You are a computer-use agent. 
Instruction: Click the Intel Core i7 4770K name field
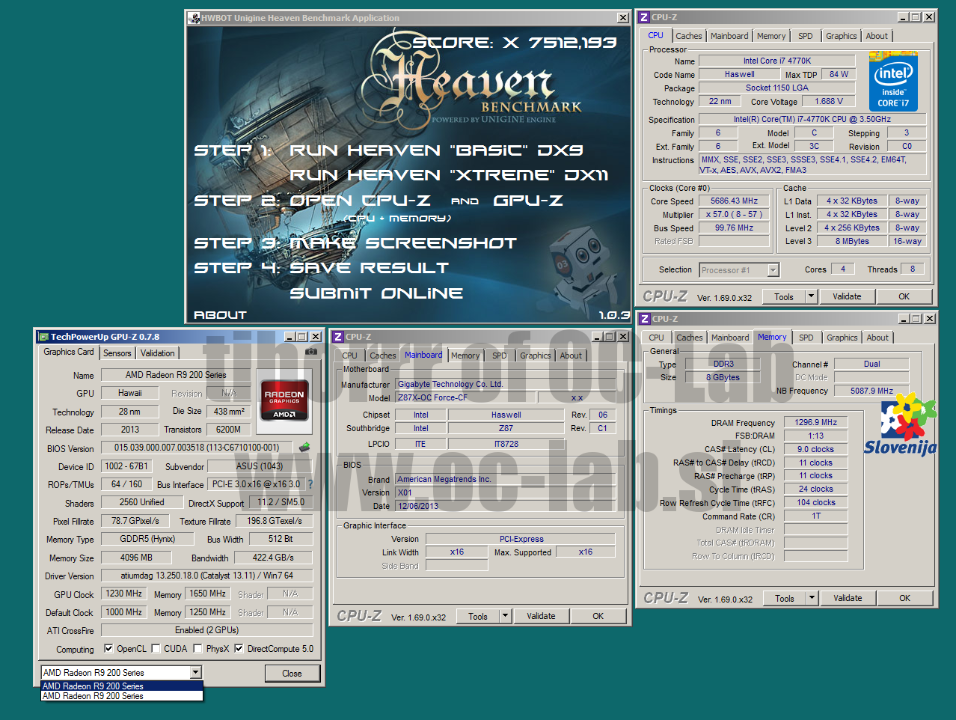pos(777,61)
